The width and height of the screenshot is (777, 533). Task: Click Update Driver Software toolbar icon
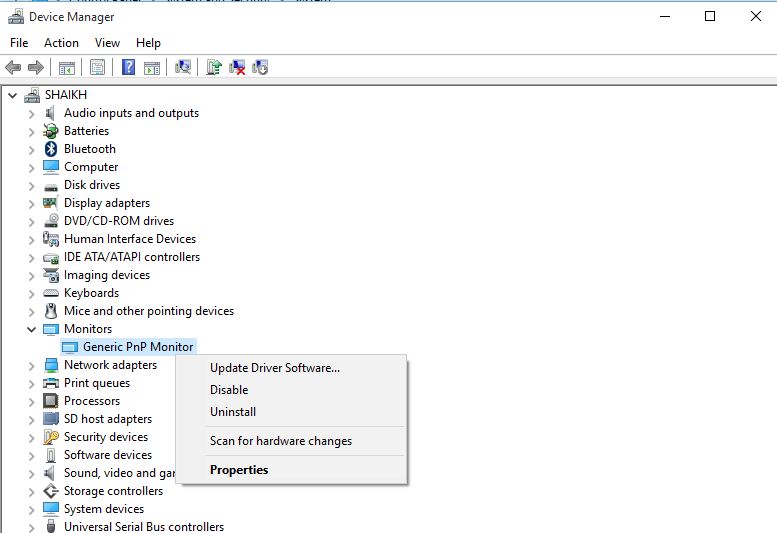pos(213,68)
